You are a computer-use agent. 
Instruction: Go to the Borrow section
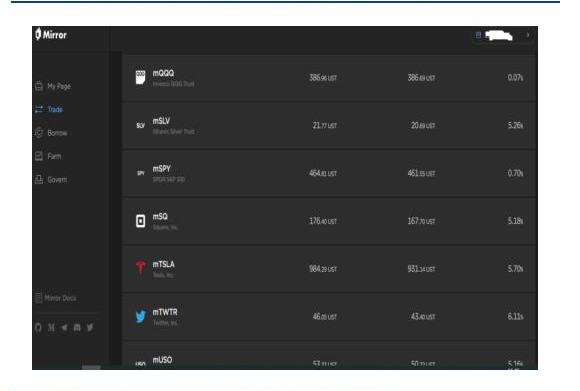pos(51,132)
